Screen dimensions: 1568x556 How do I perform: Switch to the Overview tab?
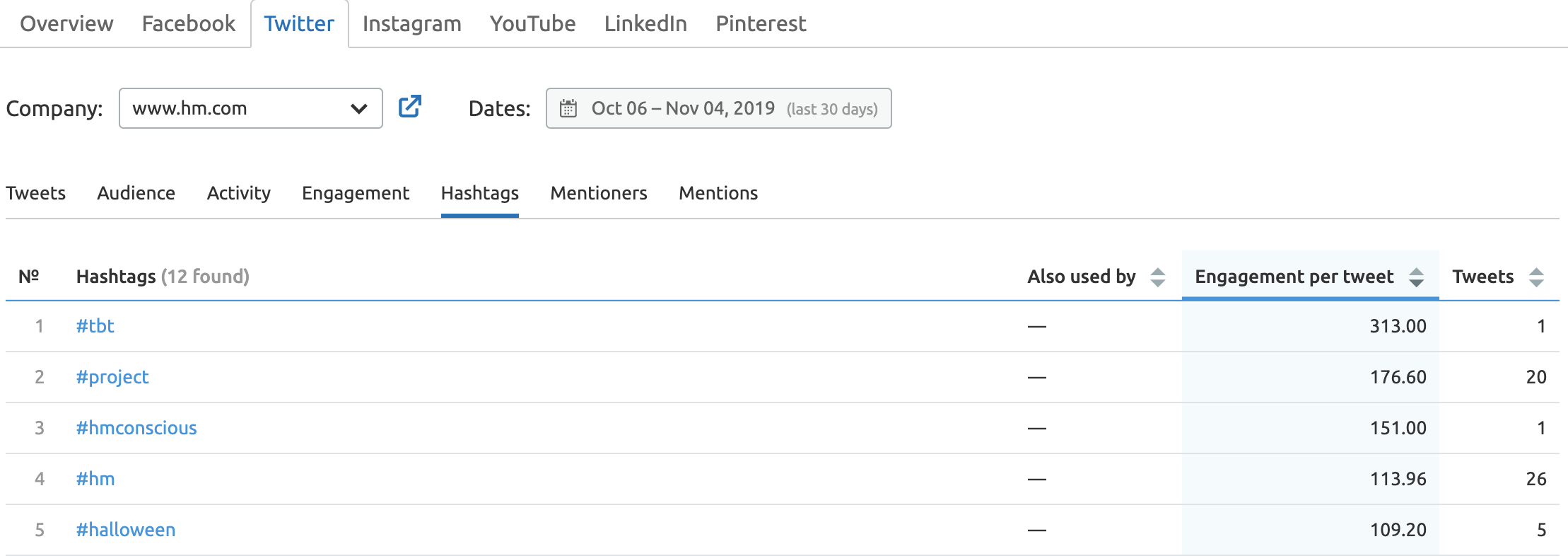coord(66,23)
